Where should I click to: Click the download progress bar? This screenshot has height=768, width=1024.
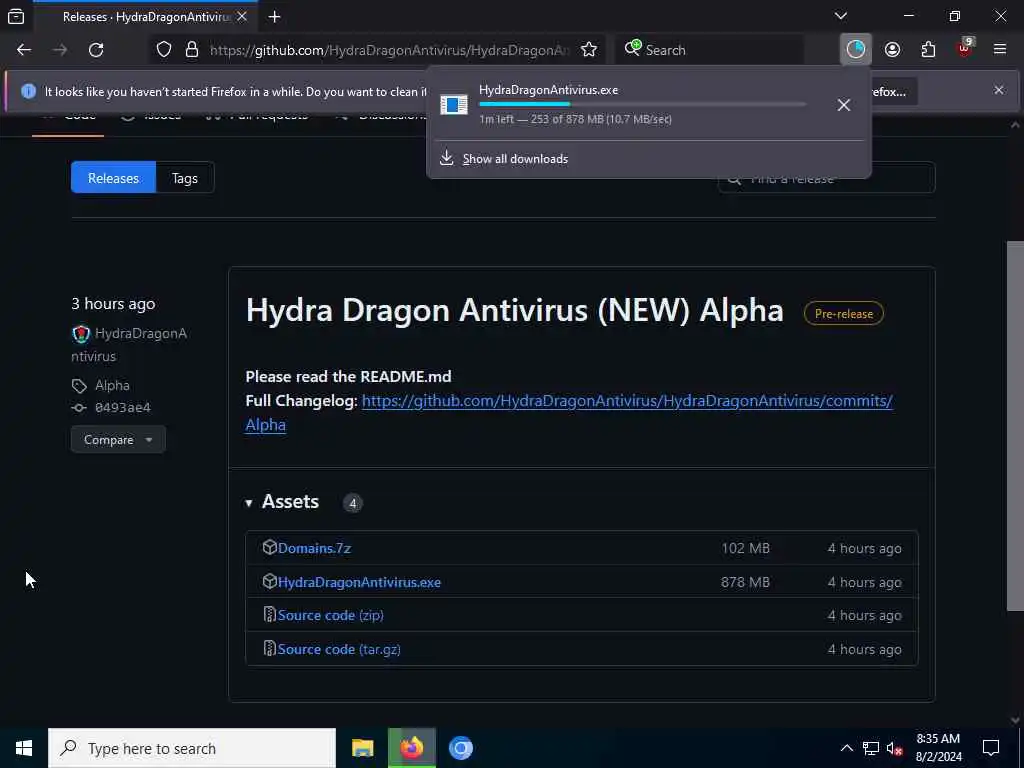pyautogui.click(x=643, y=104)
